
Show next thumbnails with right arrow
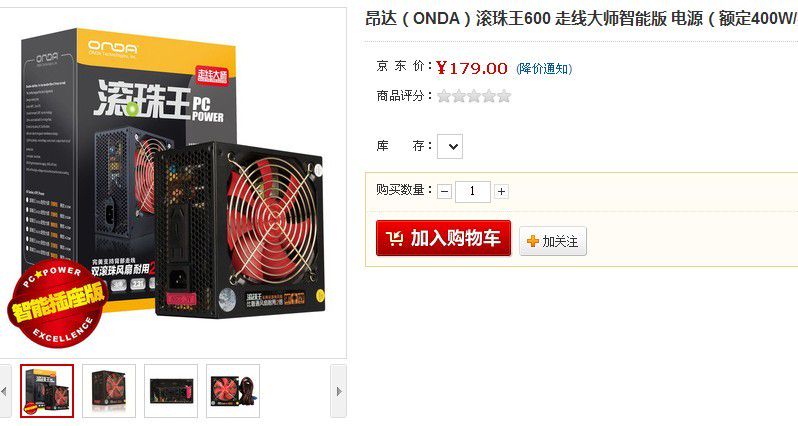point(338,391)
